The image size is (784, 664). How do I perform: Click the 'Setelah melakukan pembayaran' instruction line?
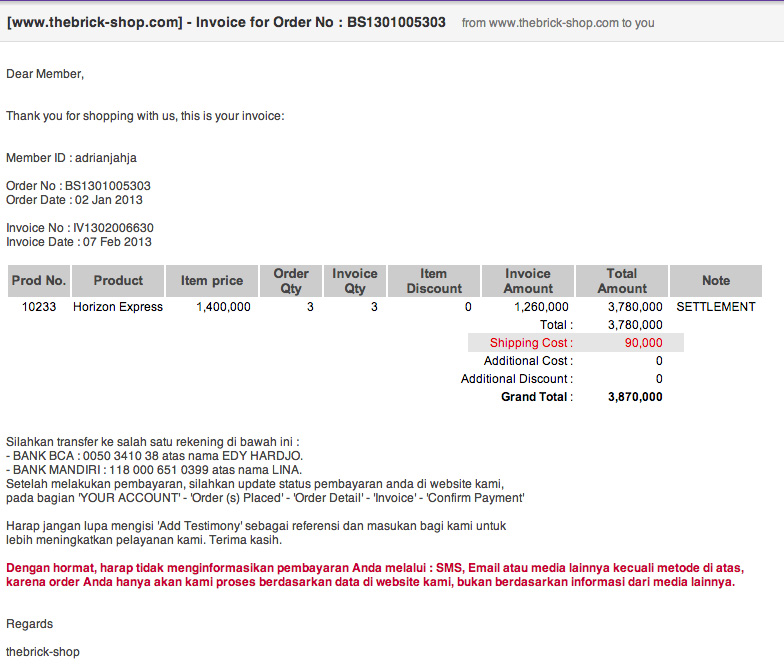[255, 484]
